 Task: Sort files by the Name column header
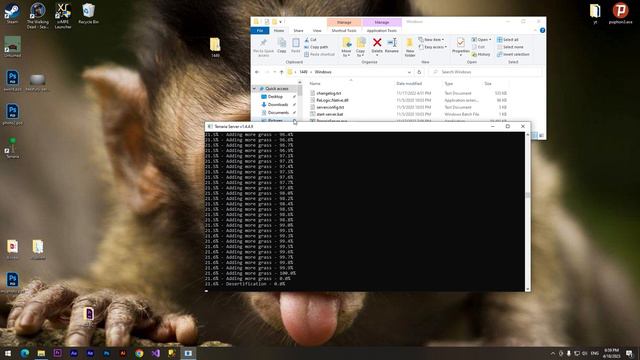(315, 84)
